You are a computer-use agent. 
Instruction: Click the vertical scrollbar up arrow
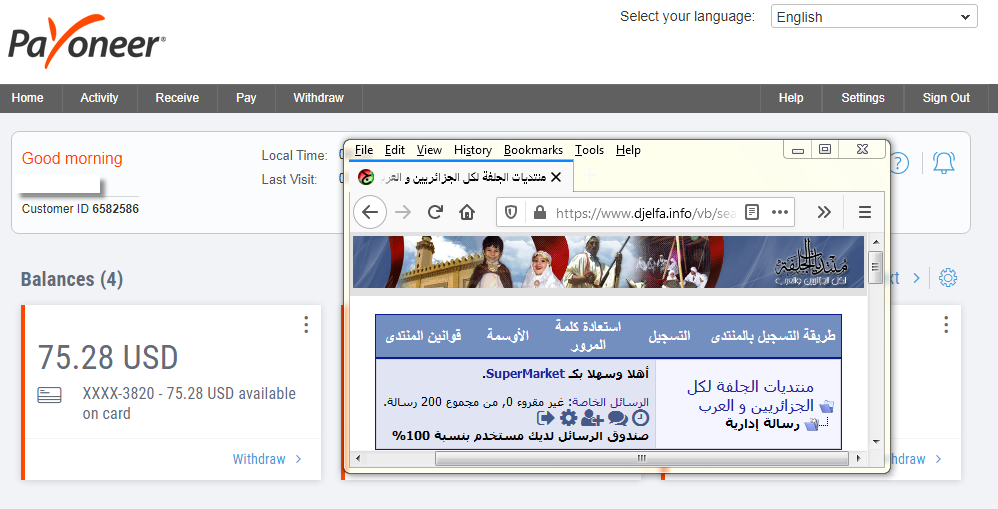pos(876,242)
